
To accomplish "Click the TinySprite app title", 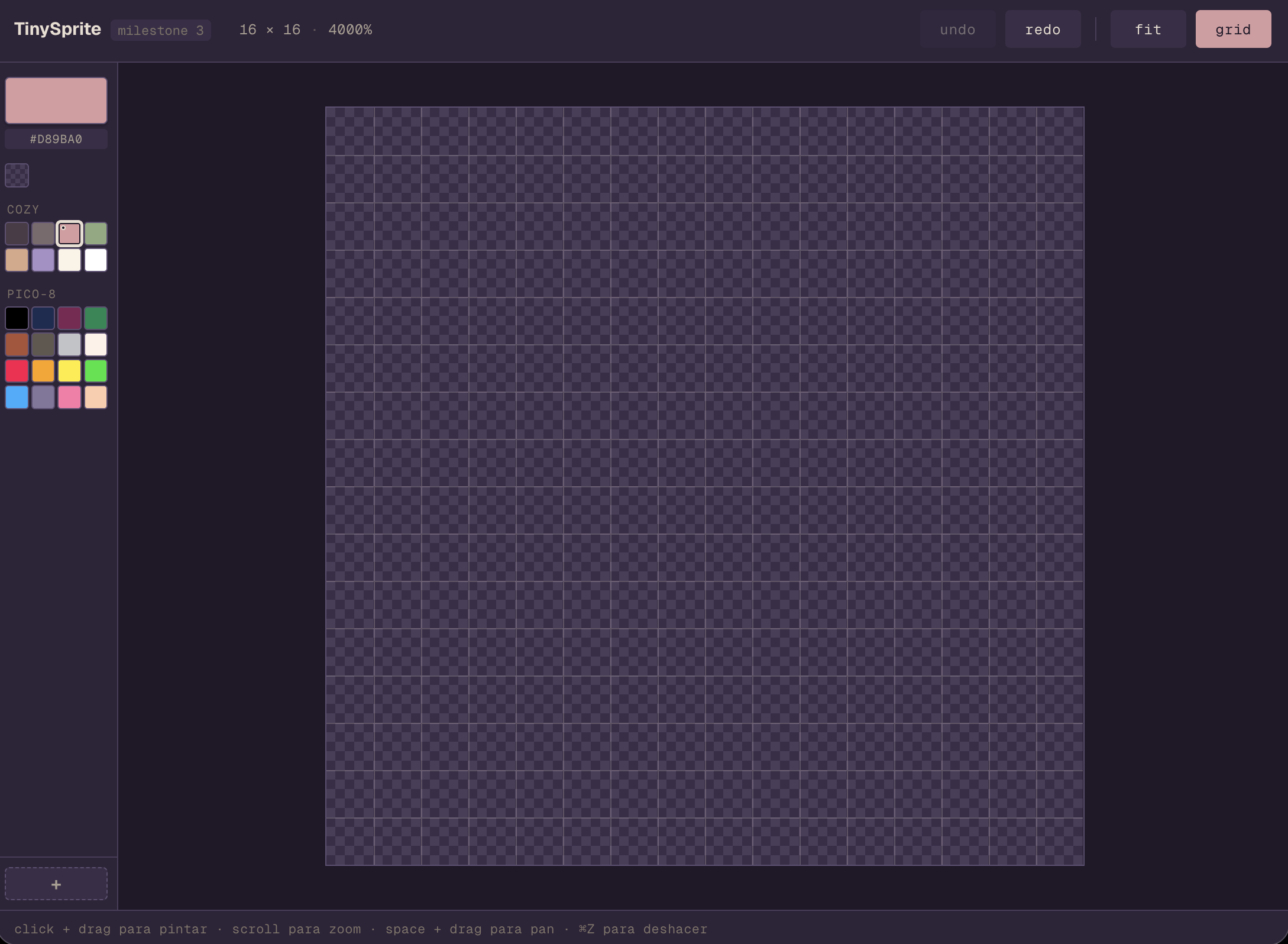I will click(x=57, y=29).
